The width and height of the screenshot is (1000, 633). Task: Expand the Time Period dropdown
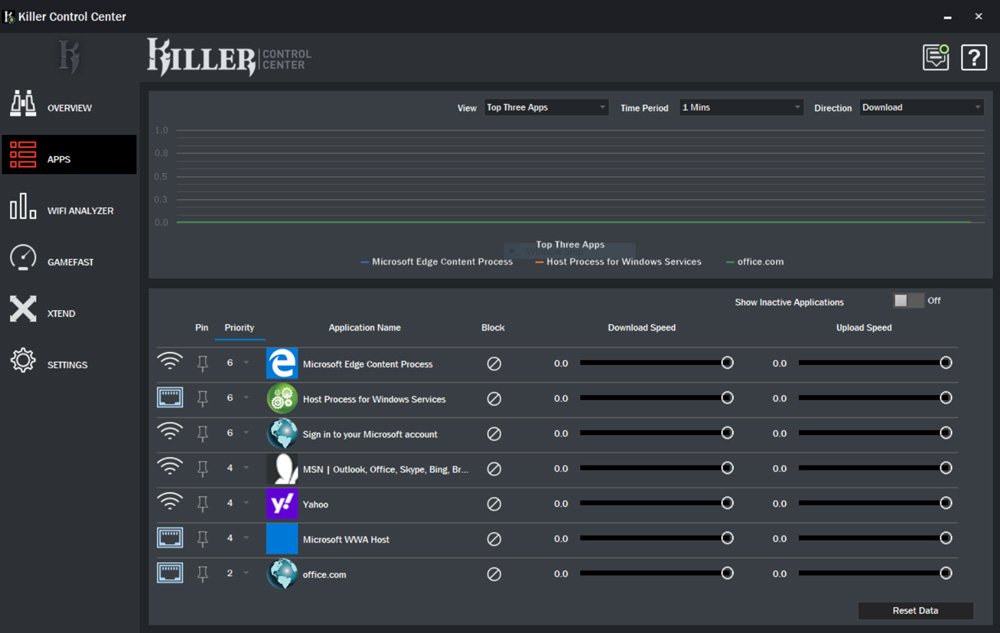pos(740,108)
